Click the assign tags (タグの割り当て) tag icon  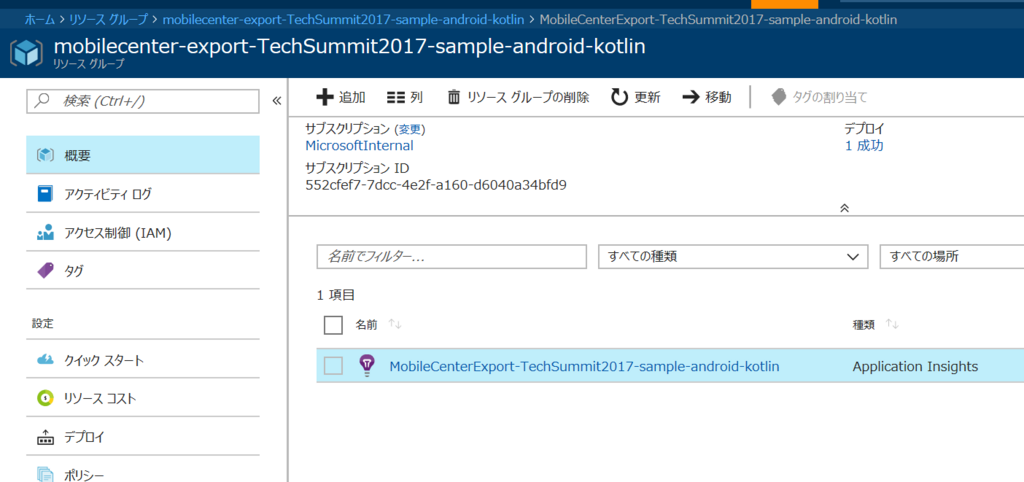[779, 97]
